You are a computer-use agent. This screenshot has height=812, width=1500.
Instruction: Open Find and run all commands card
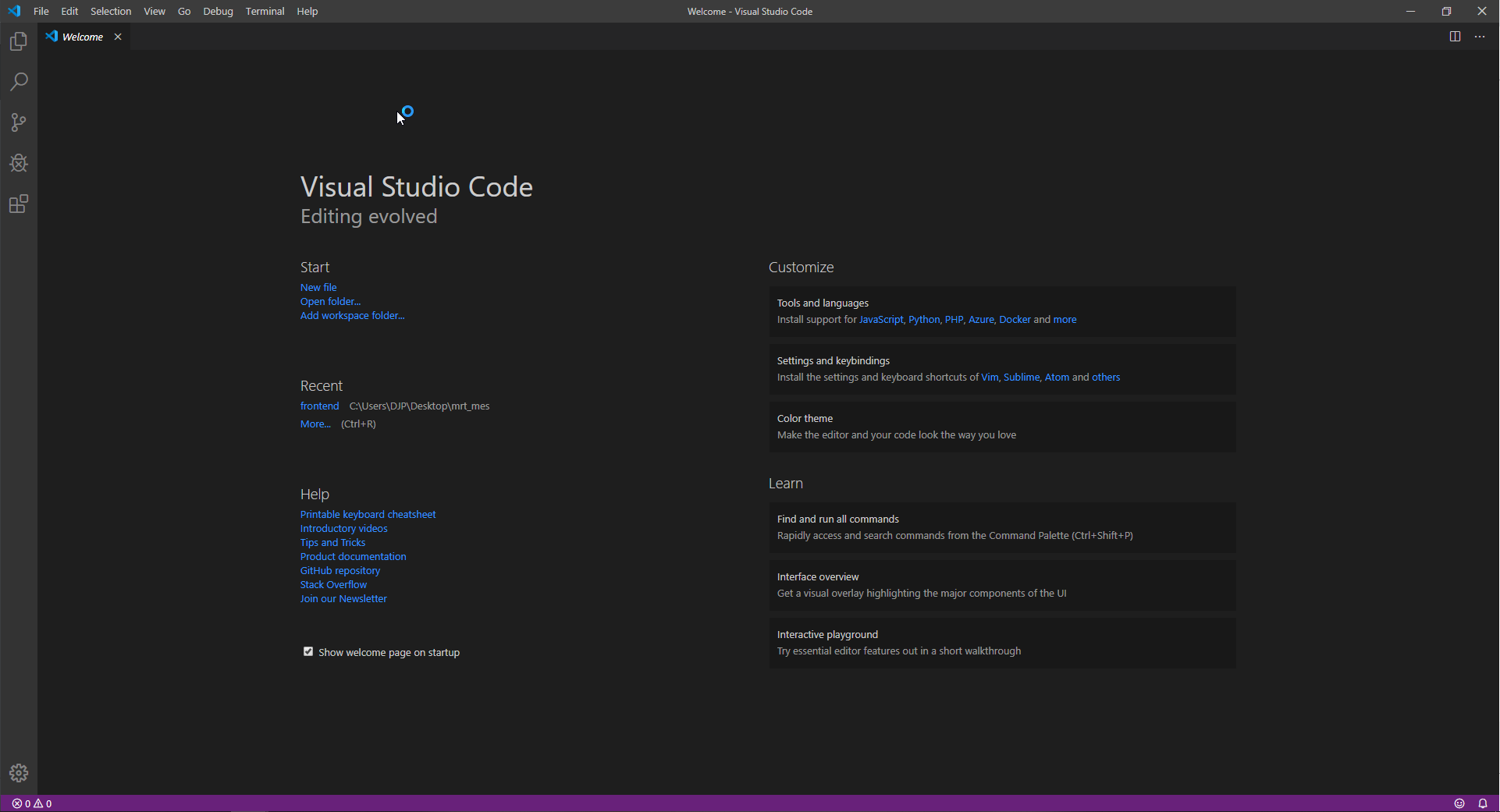[x=1002, y=527]
